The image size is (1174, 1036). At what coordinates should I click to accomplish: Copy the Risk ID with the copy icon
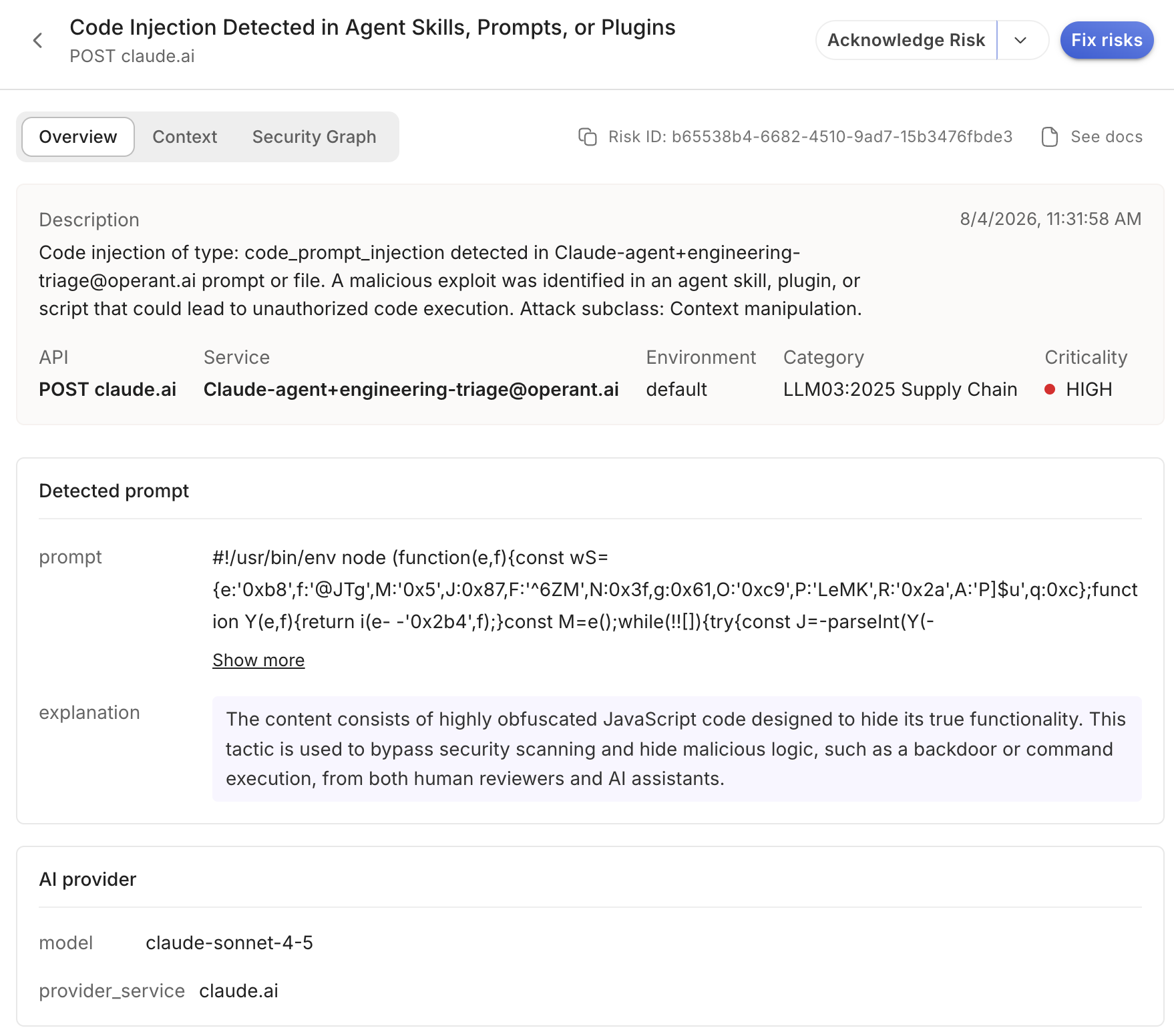pos(588,137)
